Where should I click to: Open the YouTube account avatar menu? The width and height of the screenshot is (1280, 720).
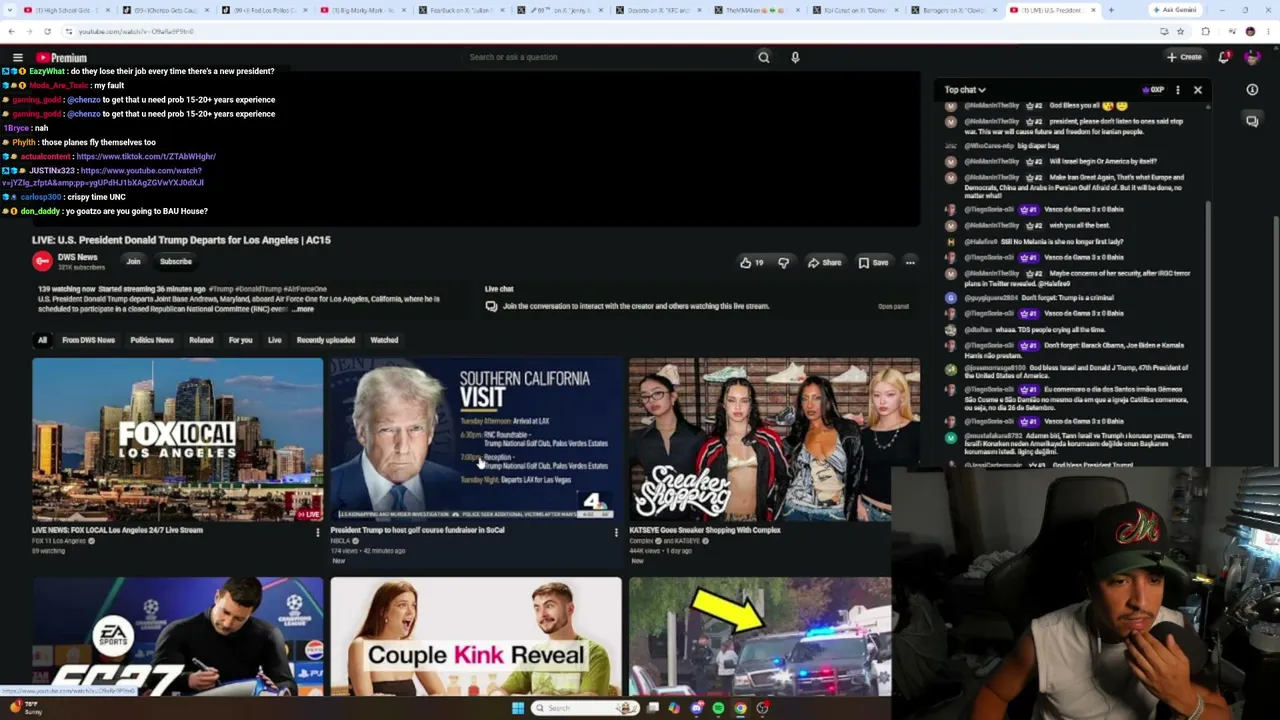(1252, 57)
